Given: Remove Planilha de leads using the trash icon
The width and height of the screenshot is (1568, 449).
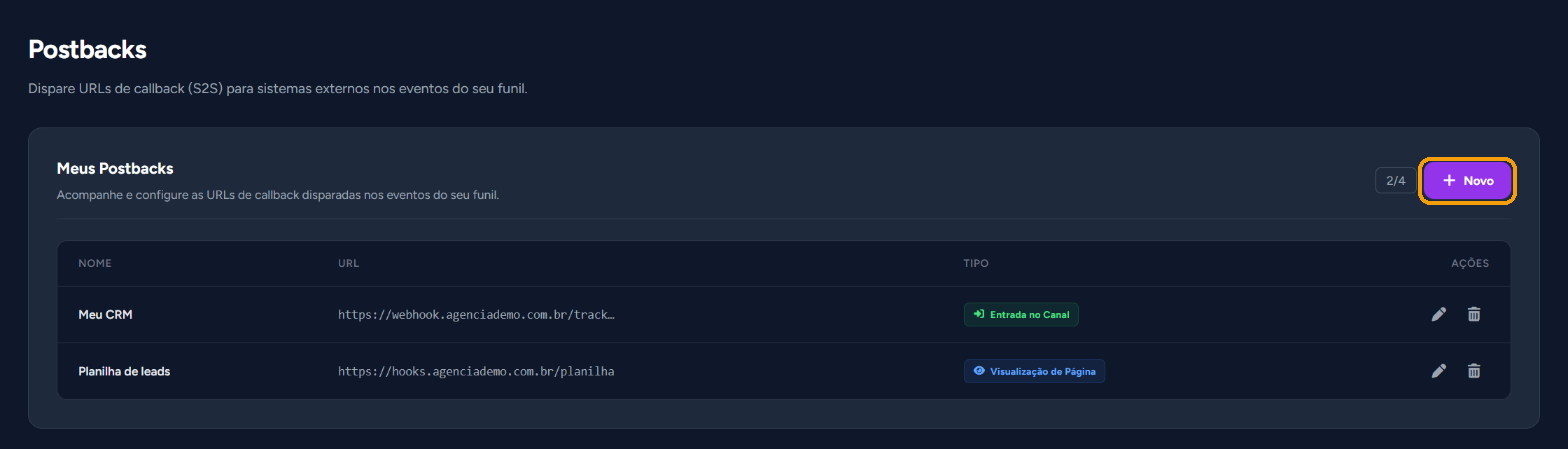Looking at the screenshot, I should [x=1473, y=371].
